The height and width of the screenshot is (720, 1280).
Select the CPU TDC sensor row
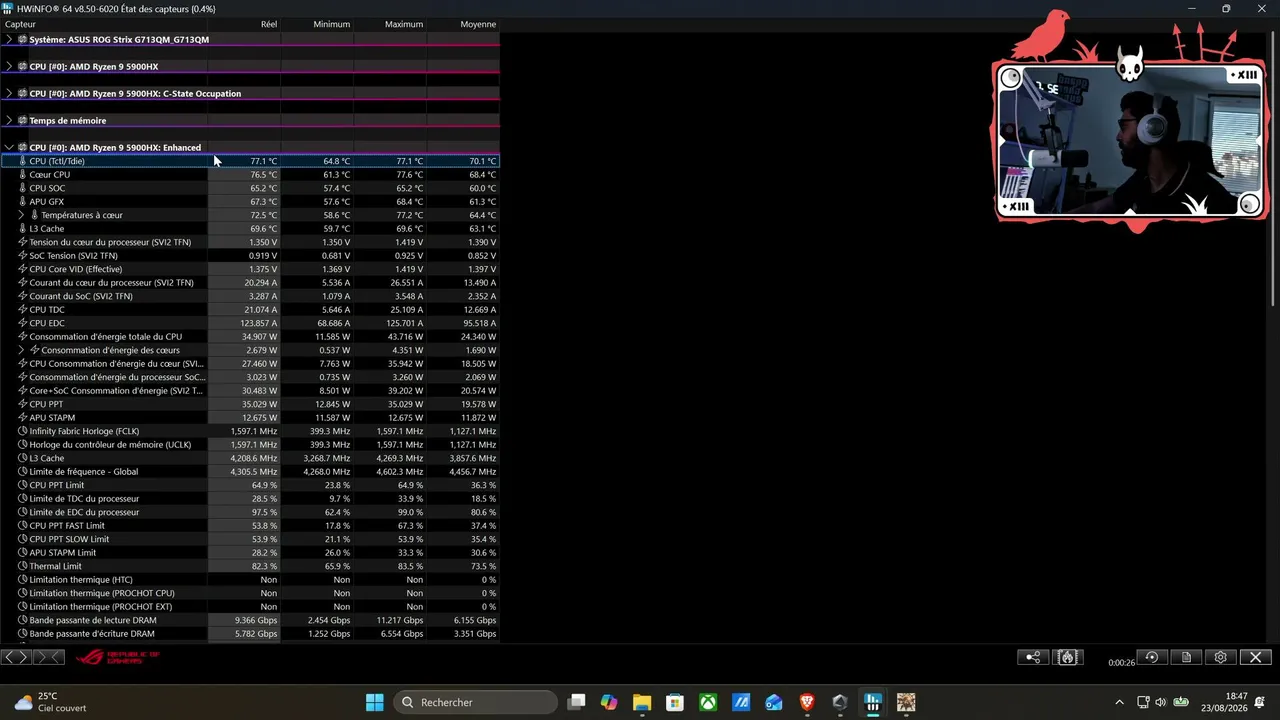click(x=250, y=310)
